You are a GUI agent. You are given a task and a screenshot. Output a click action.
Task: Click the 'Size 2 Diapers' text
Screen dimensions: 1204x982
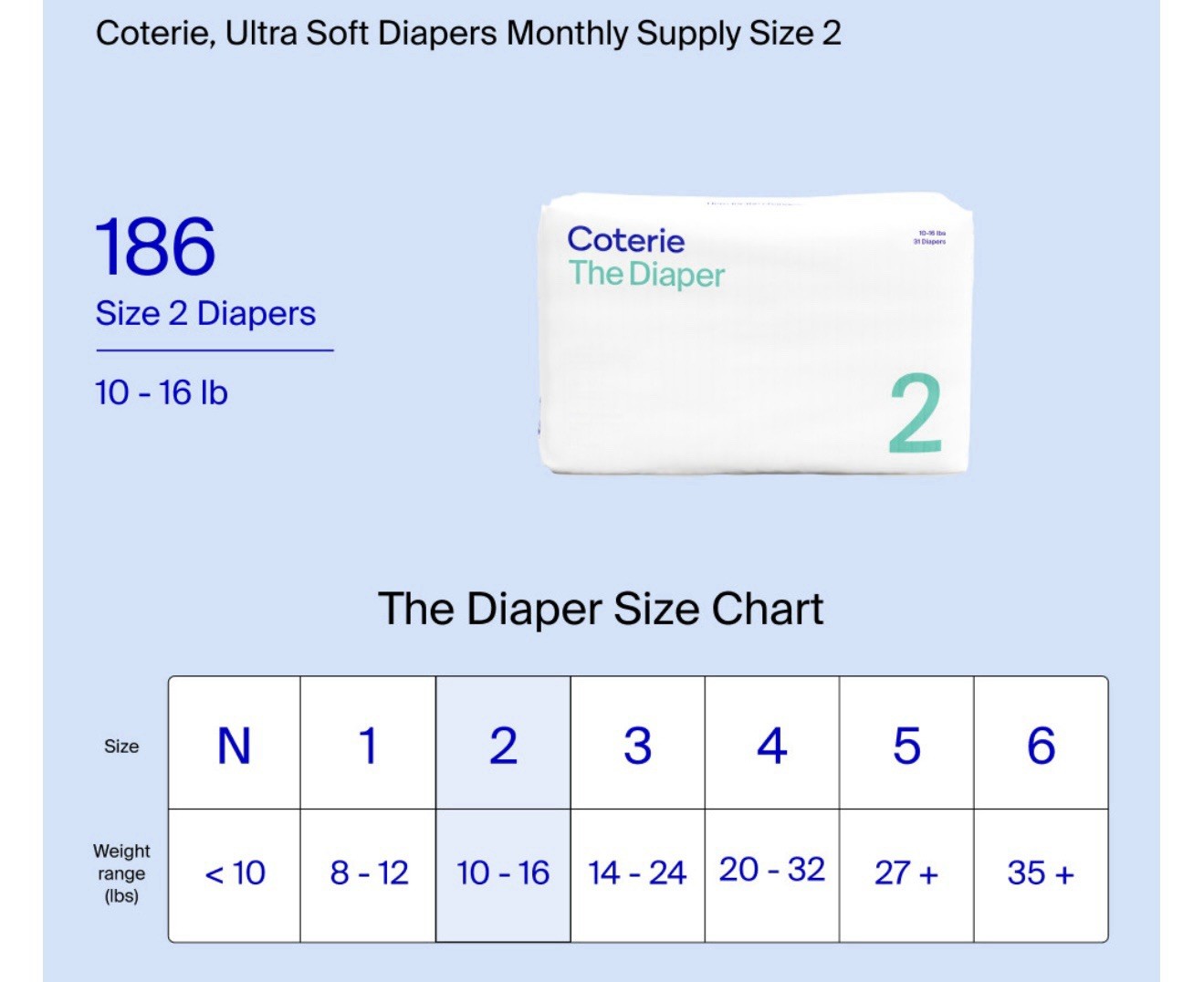(205, 313)
